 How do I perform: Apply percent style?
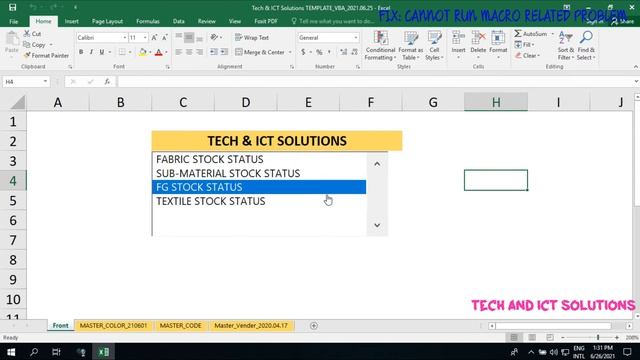(319, 52)
